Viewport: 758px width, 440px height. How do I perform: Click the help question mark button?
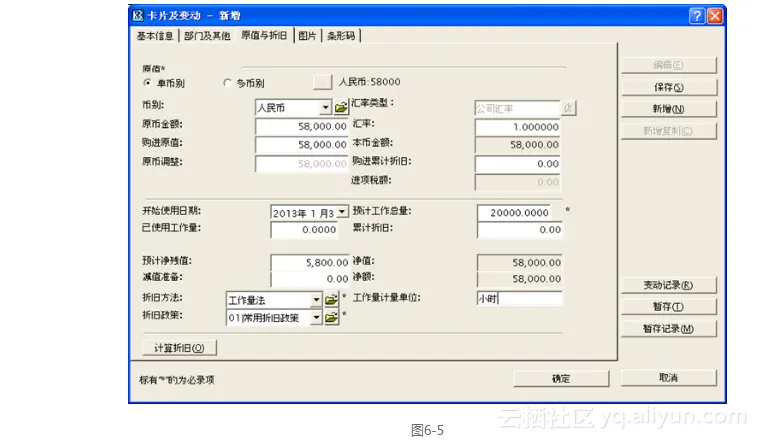click(x=697, y=16)
